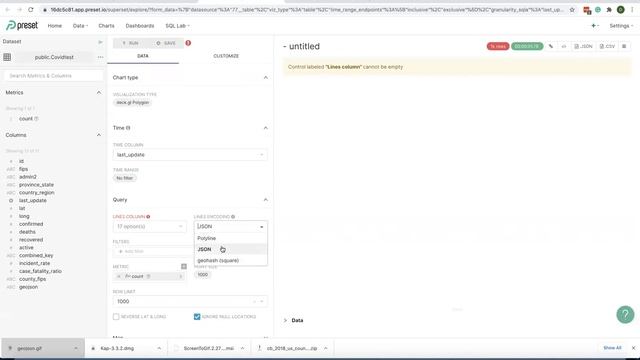
Task: Collapse the Query section
Action: click(x=266, y=200)
